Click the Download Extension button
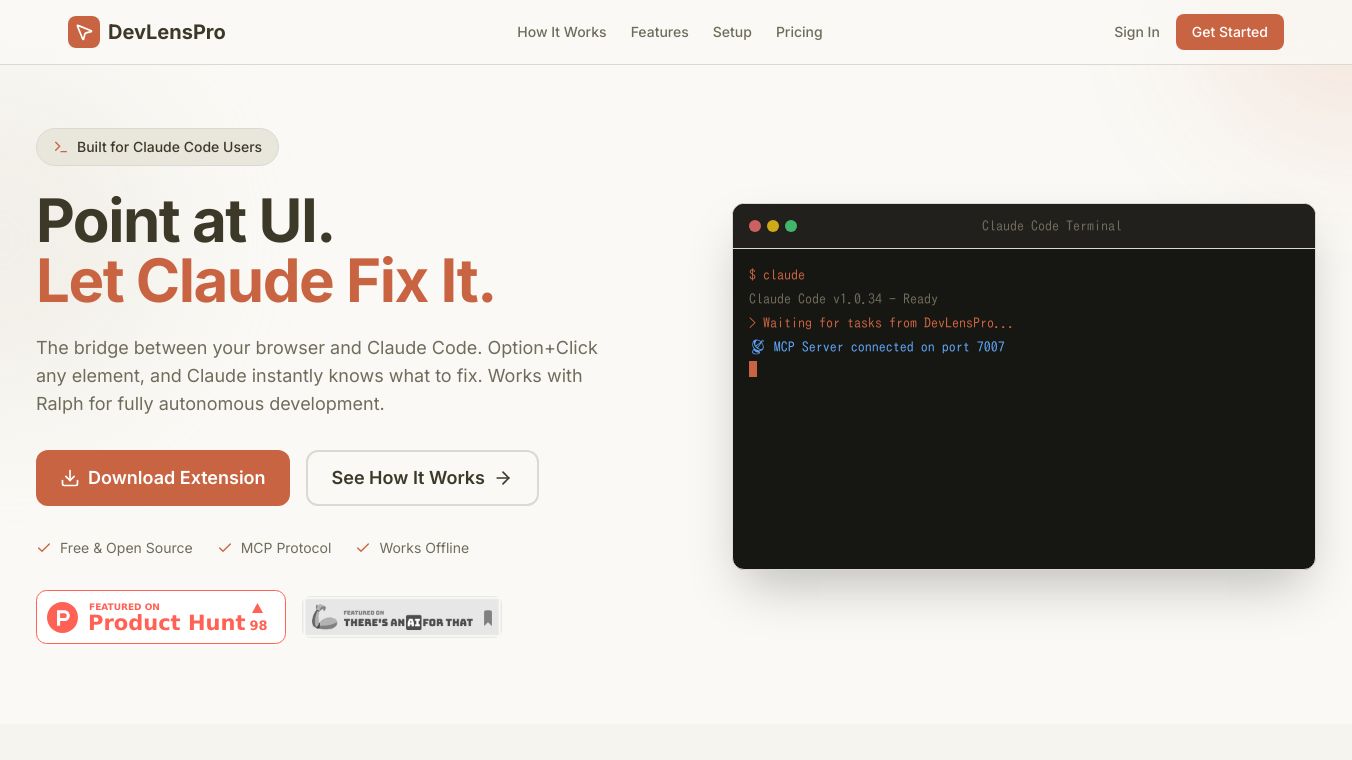Image resolution: width=1352 pixels, height=760 pixels. [163, 478]
